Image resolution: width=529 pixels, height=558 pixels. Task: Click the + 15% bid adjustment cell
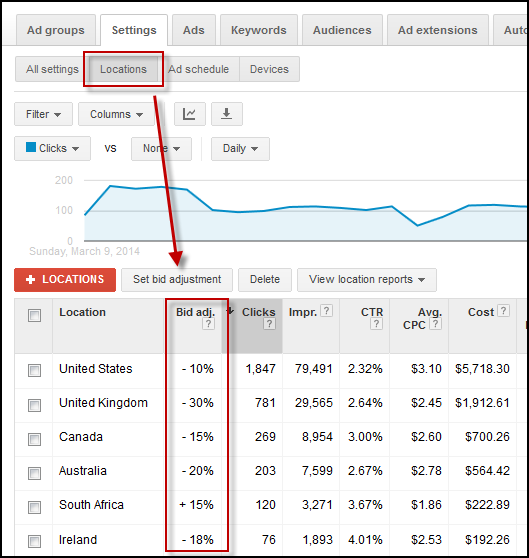(x=197, y=505)
